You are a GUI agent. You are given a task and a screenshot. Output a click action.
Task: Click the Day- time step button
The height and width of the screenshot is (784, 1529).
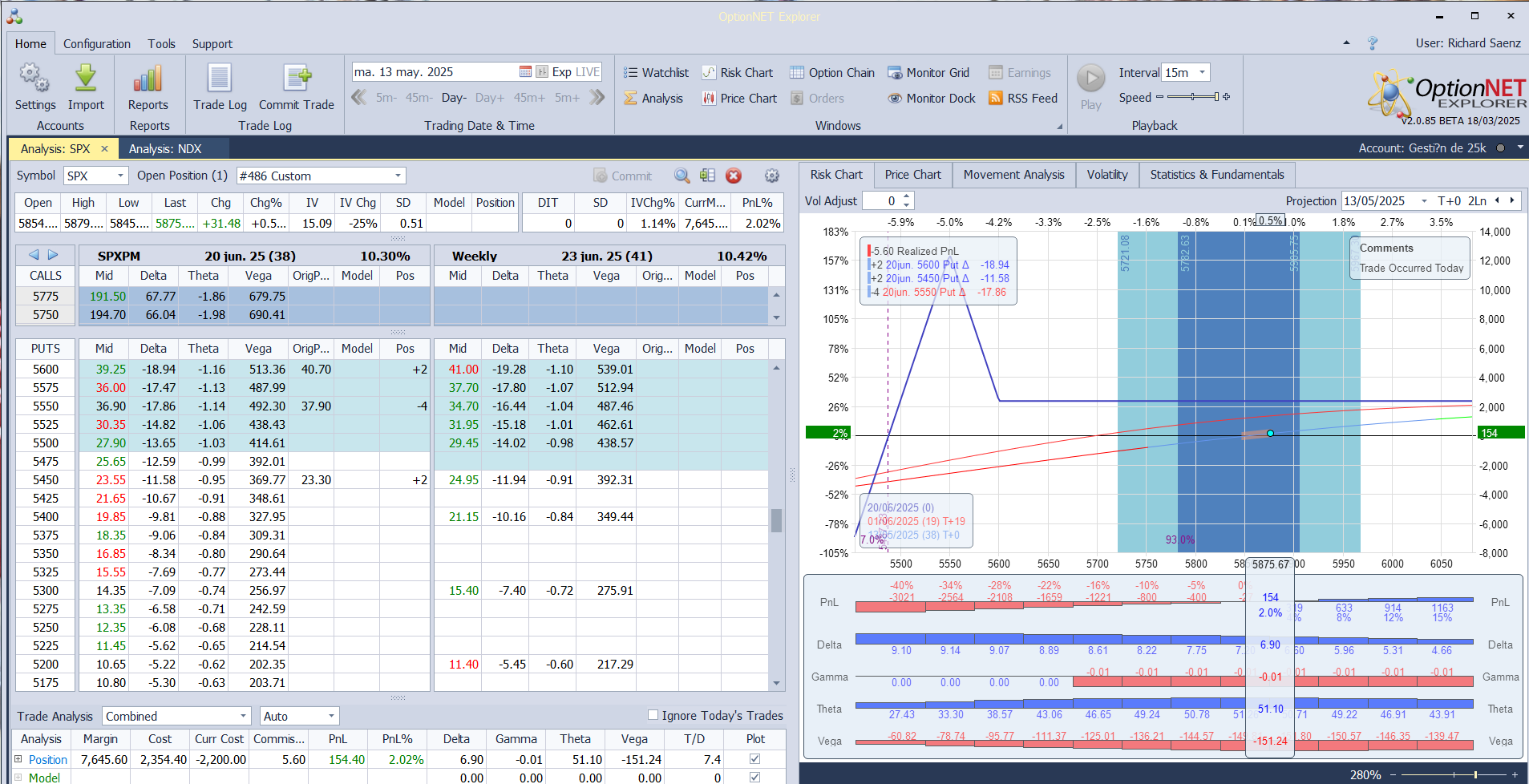tap(454, 98)
